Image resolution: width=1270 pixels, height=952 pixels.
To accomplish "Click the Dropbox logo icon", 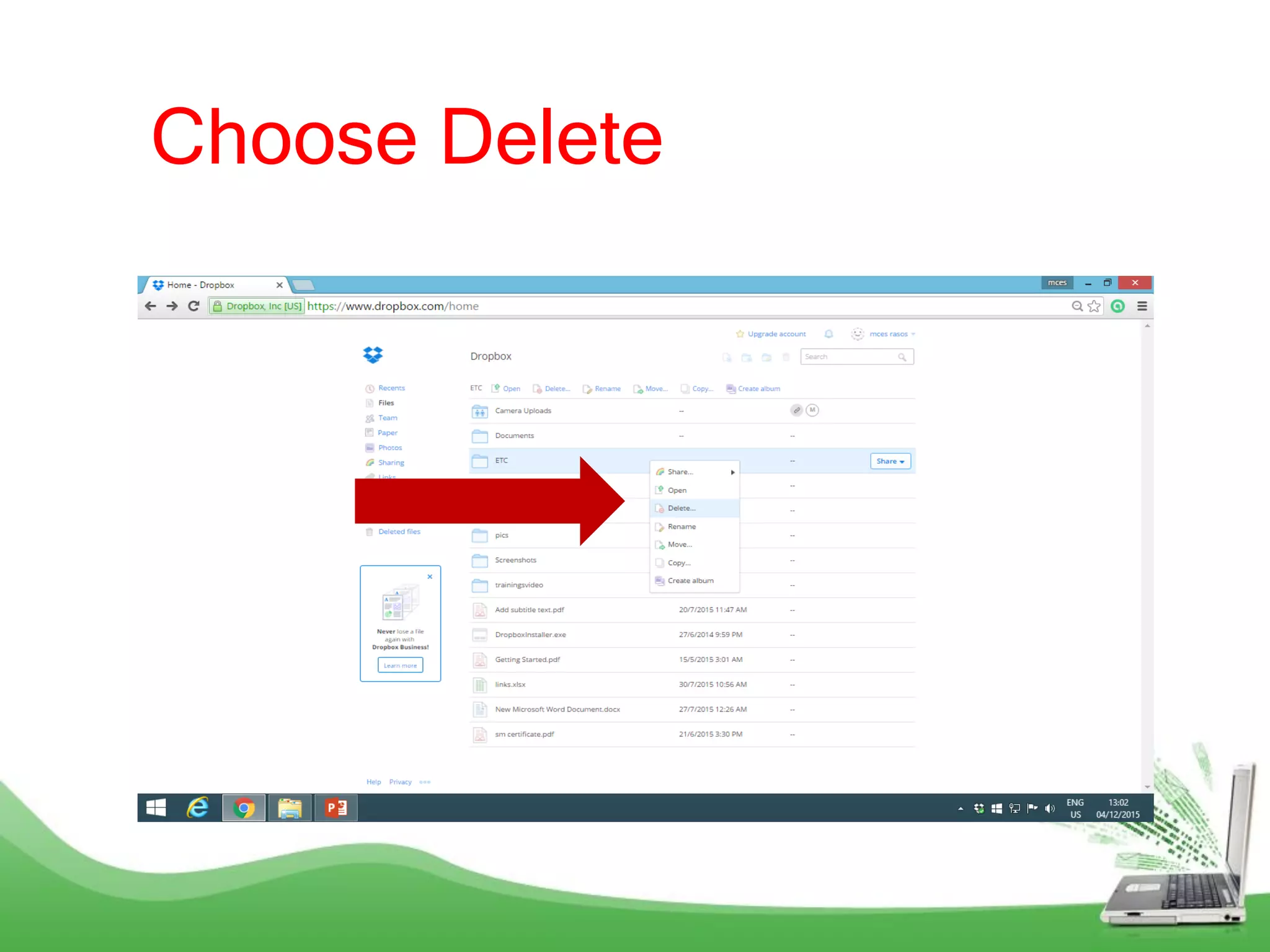I will tap(373, 355).
